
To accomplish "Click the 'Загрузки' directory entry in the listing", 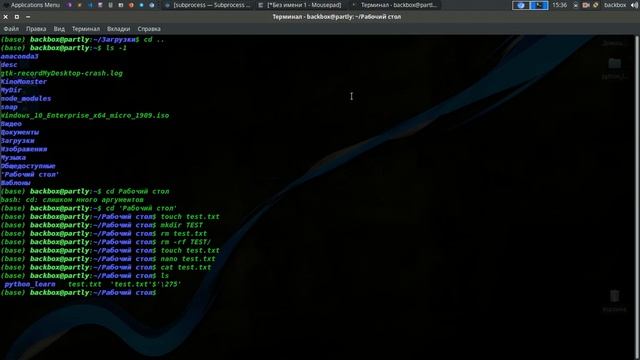I will pyautogui.click(x=18, y=141).
